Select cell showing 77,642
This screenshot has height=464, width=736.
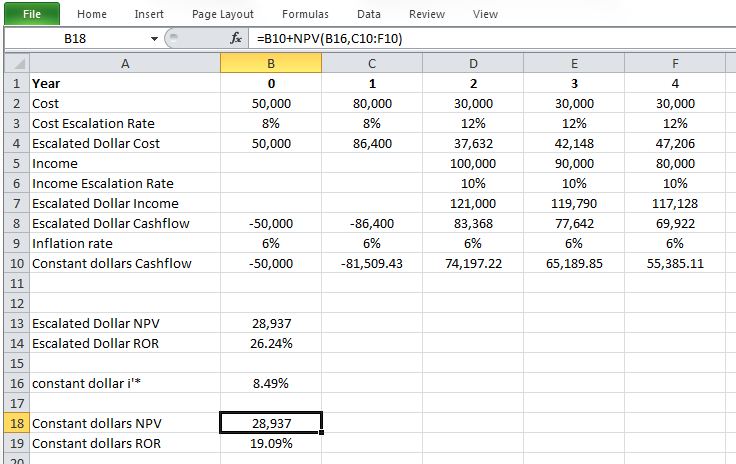(x=574, y=223)
